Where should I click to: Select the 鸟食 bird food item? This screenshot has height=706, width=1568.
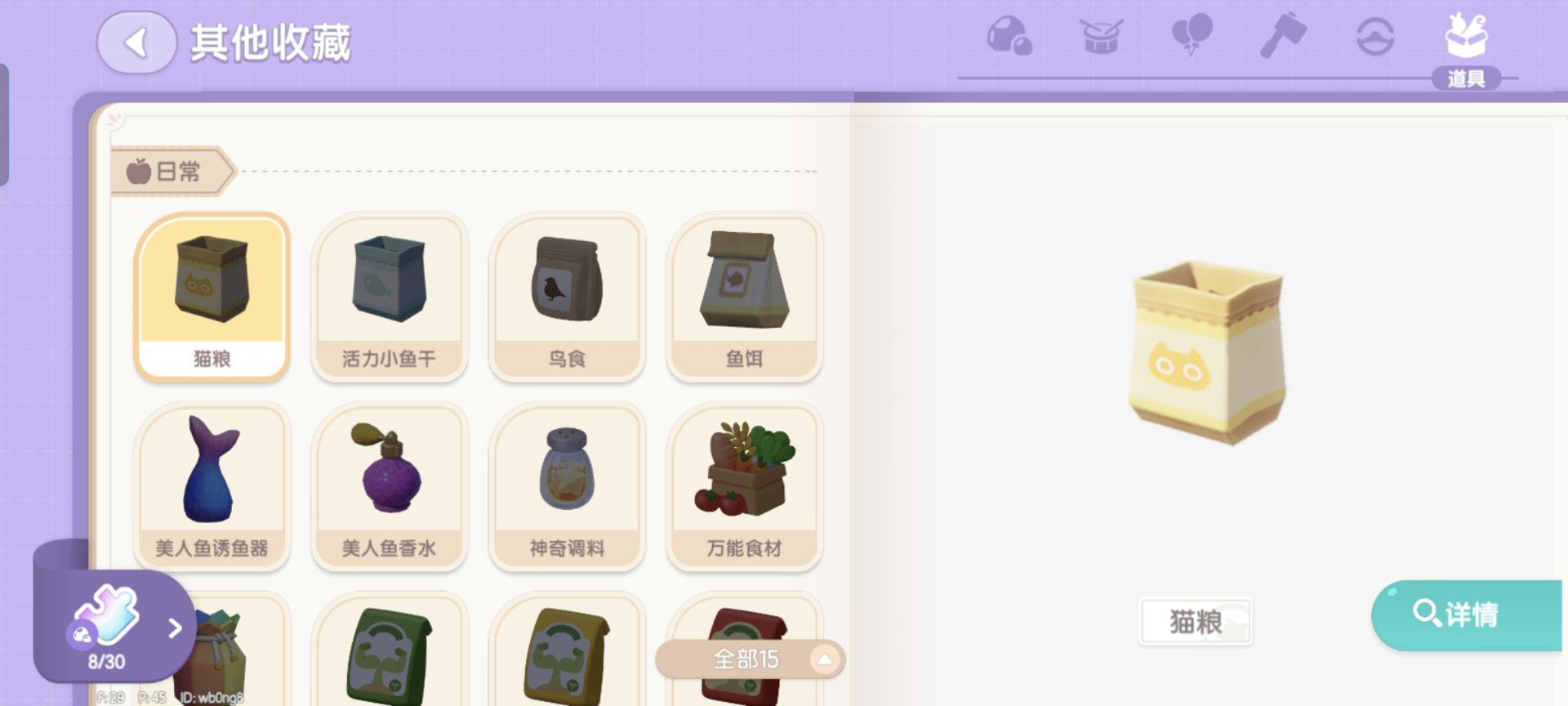(567, 297)
